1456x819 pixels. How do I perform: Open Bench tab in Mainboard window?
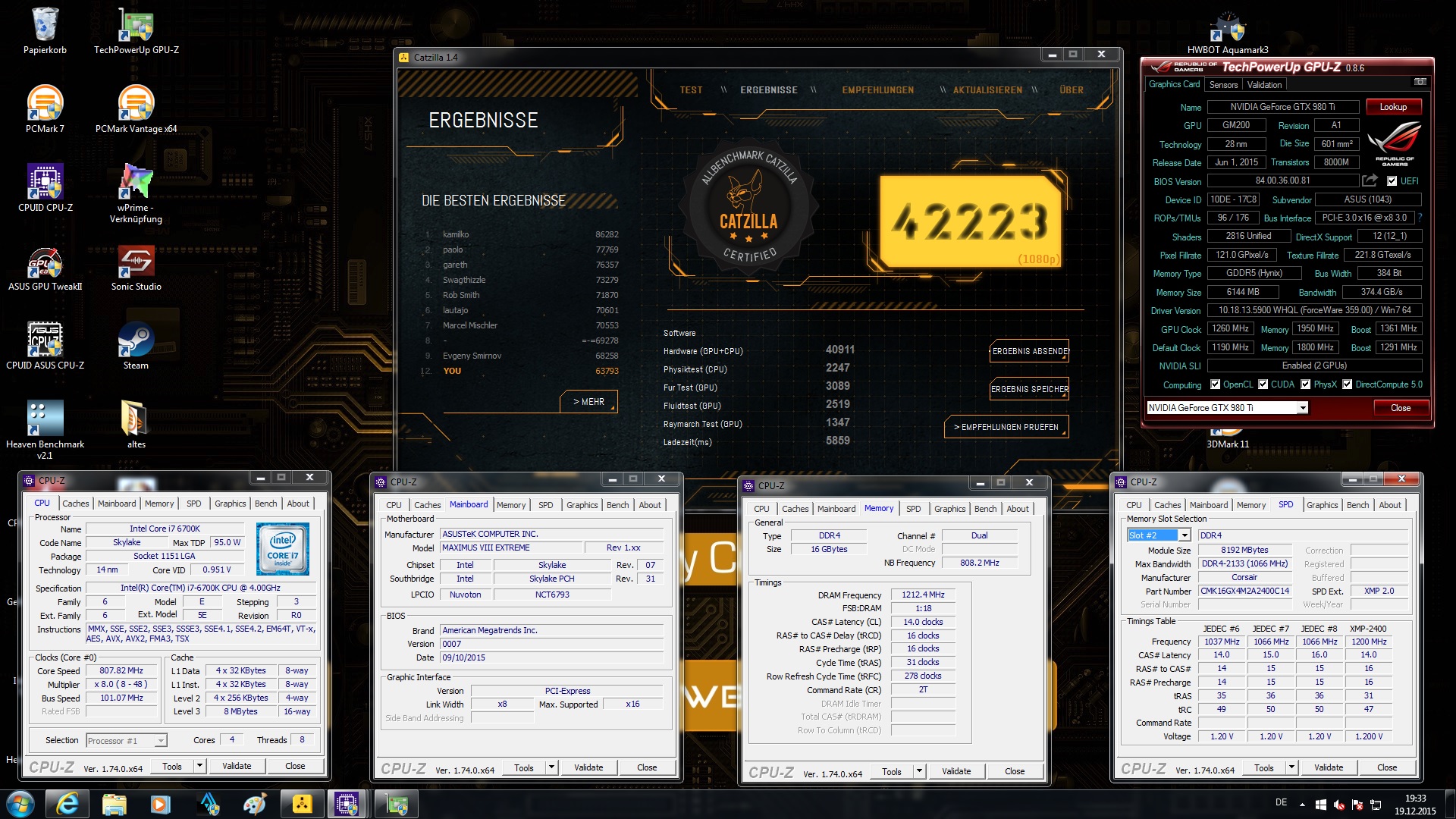click(x=617, y=505)
